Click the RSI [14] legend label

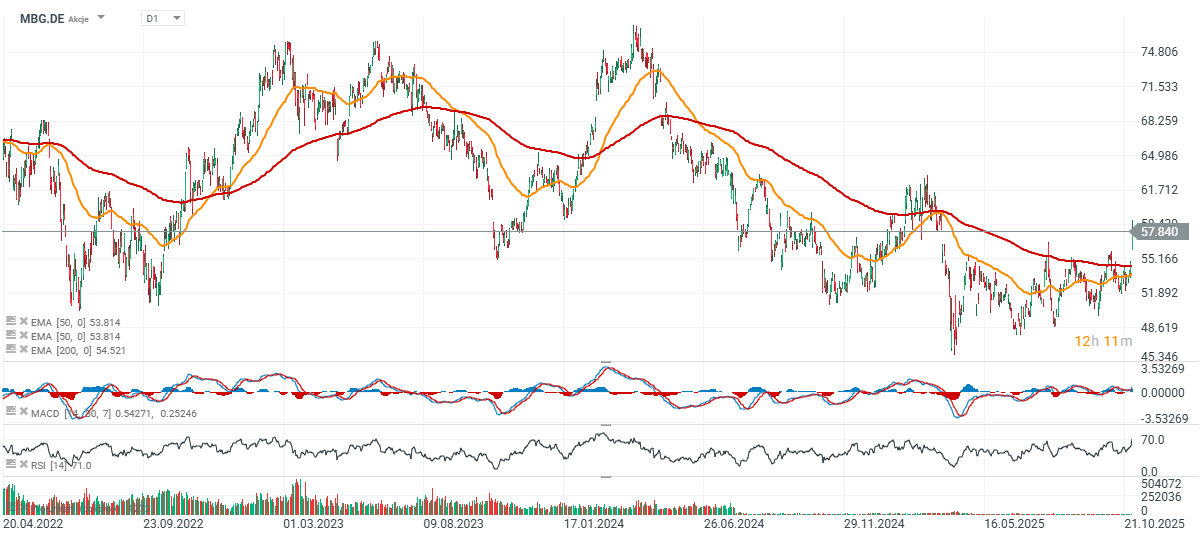click(x=50, y=465)
